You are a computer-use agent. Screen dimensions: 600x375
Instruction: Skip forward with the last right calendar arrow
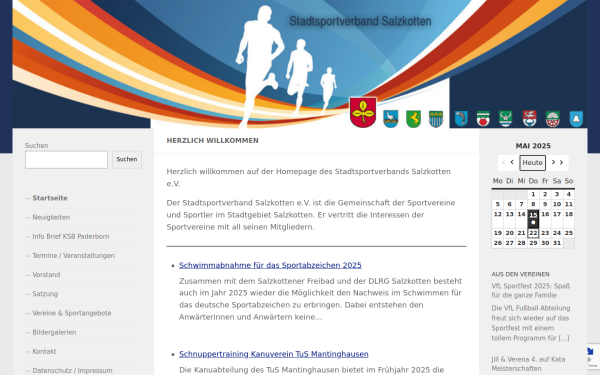pyautogui.click(x=561, y=162)
